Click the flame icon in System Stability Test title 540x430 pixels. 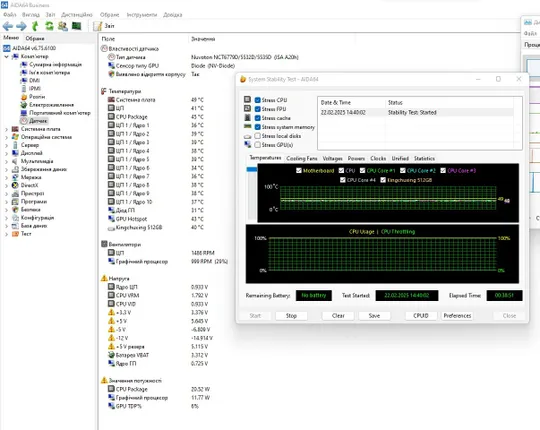(243, 79)
